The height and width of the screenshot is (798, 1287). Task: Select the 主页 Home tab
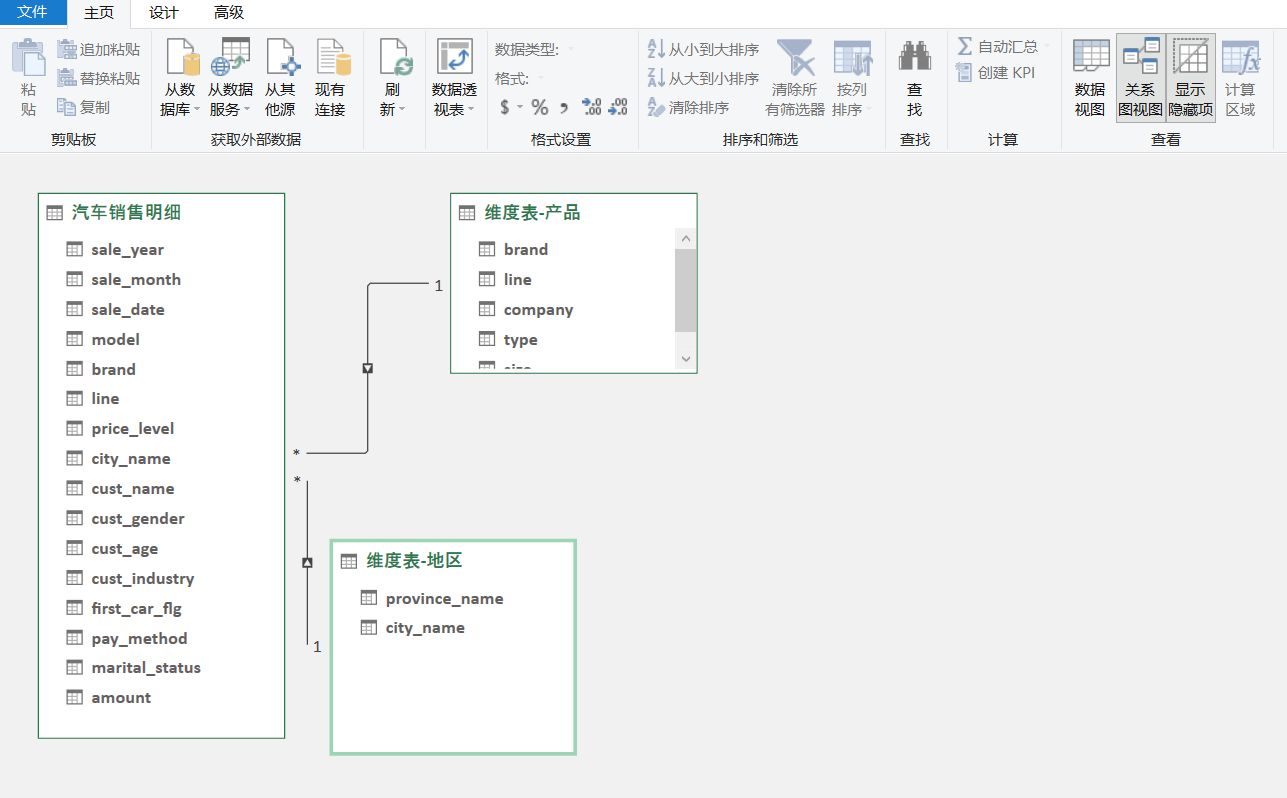[99, 13]
